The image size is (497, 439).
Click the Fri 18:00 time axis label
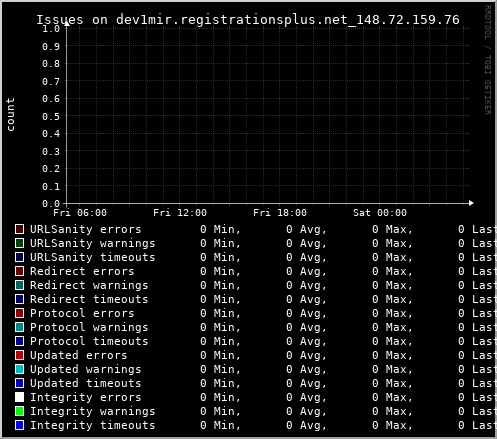(280, 213)
